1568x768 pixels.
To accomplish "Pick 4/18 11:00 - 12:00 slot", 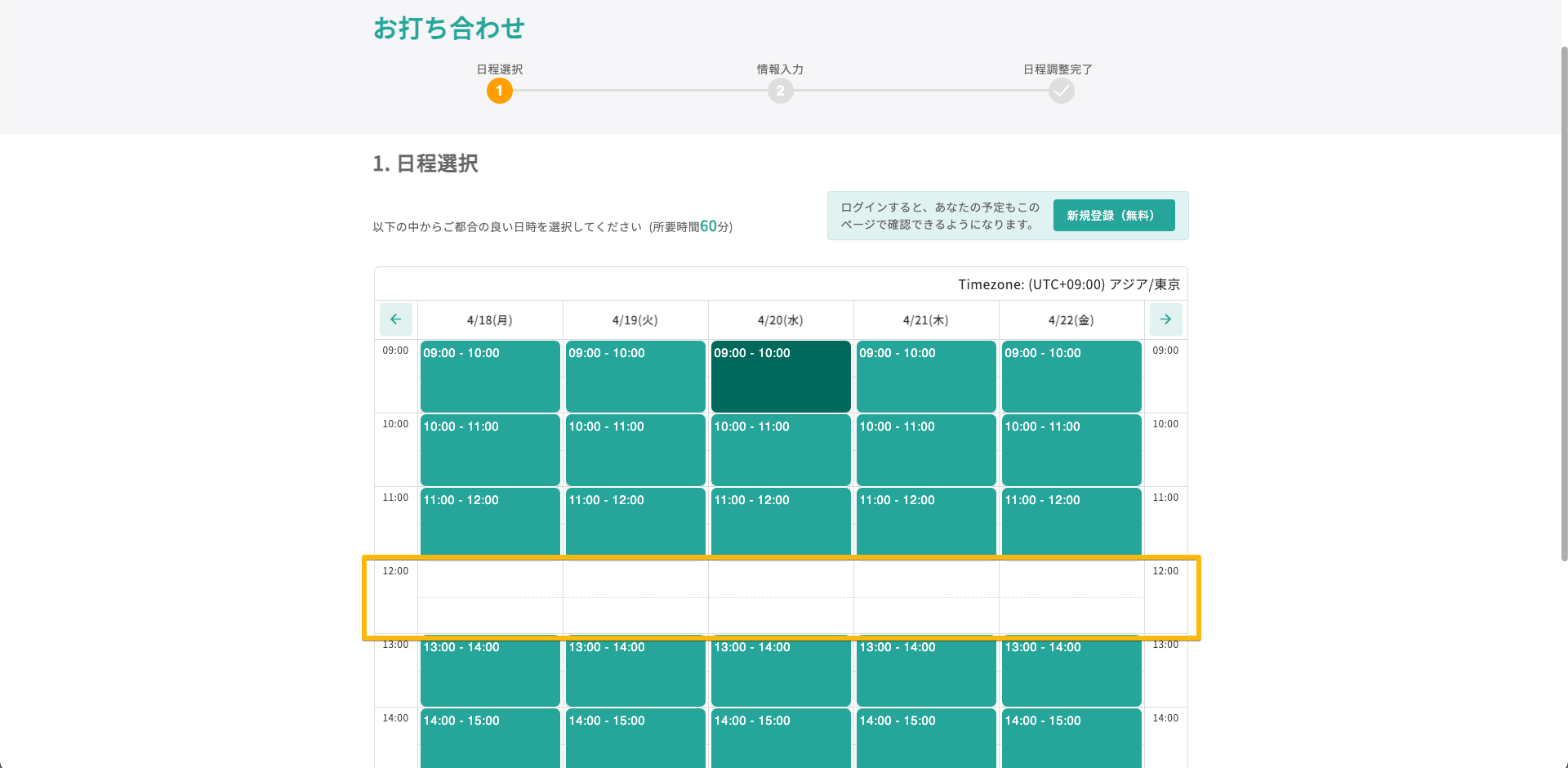I will click(490, 524).
